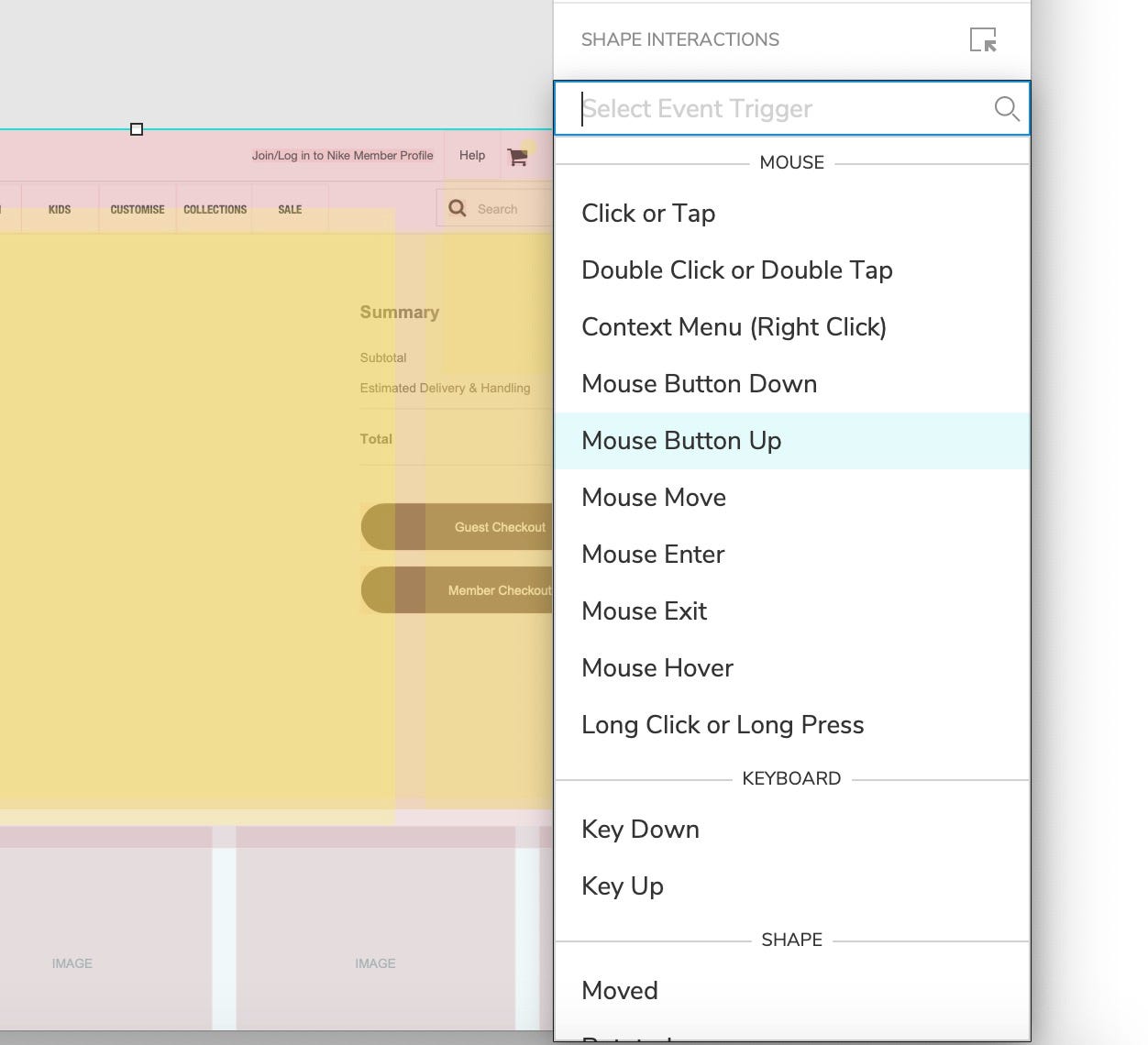The image size is (1148, 1045).
Task: Choose the Moved shape event
Action: 792,990
